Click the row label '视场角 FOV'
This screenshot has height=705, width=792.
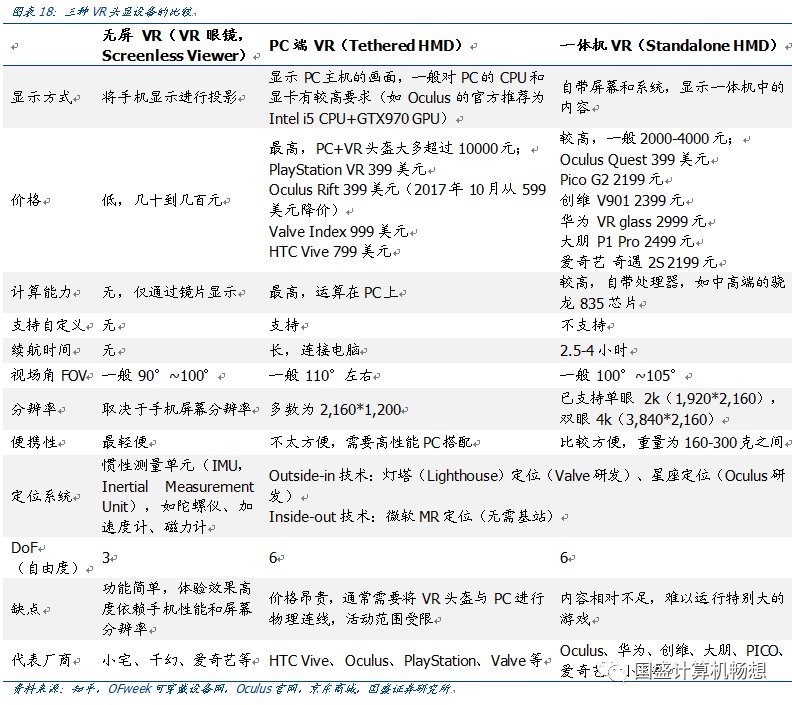pyautogui.click(x=49, y=376)
